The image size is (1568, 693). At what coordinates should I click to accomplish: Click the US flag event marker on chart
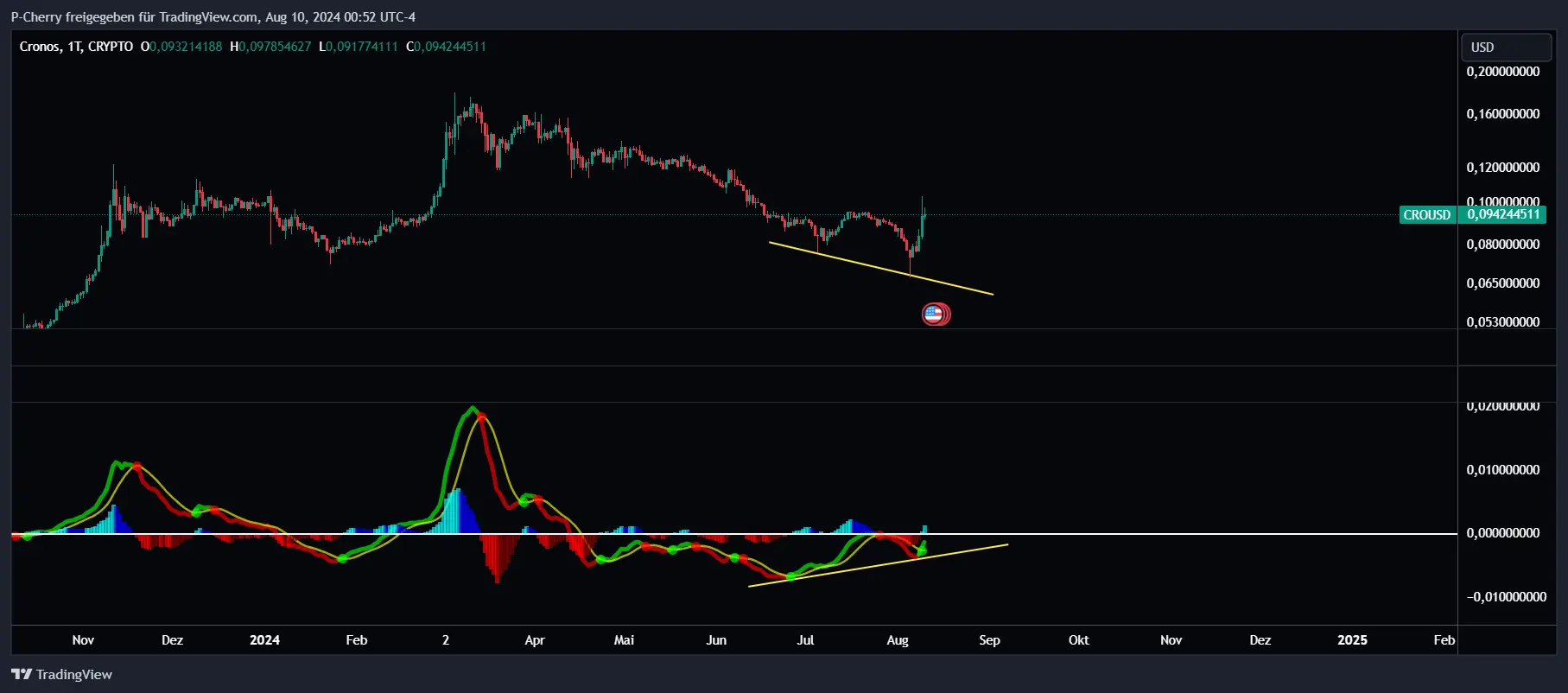point(934,315)
